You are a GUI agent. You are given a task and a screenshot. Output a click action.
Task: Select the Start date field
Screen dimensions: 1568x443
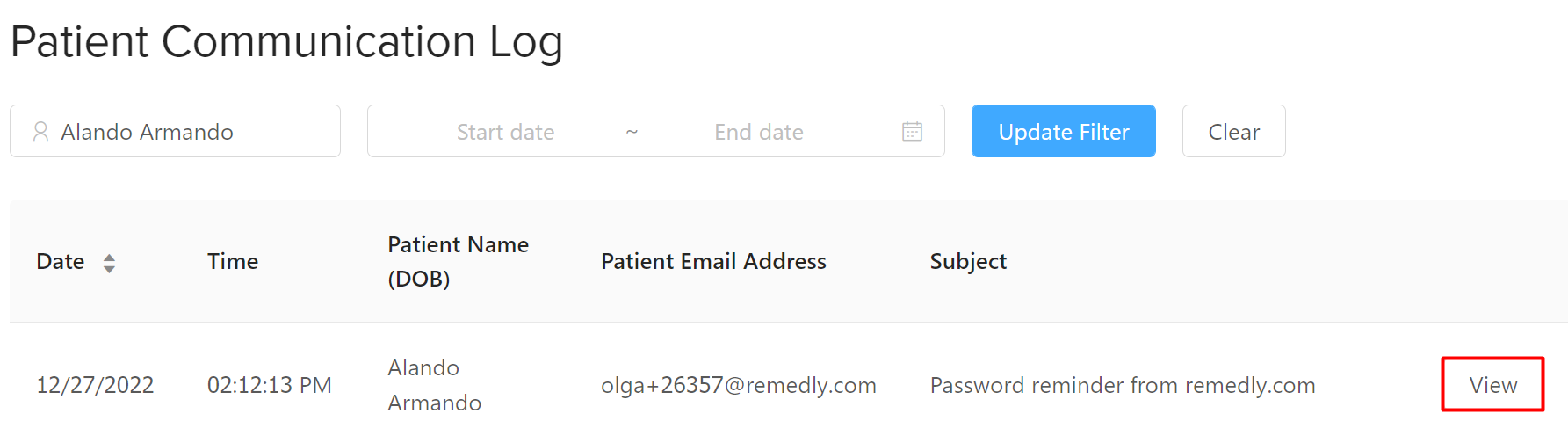pyautogui.click(x=505, y=132)
